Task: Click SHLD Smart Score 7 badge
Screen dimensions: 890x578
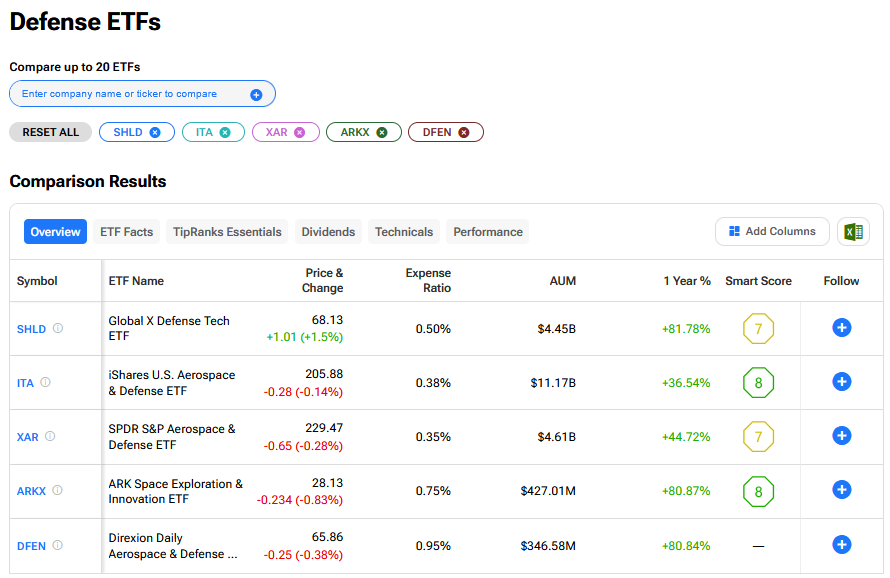Action: pyautogui.click(x=758, y=329)
